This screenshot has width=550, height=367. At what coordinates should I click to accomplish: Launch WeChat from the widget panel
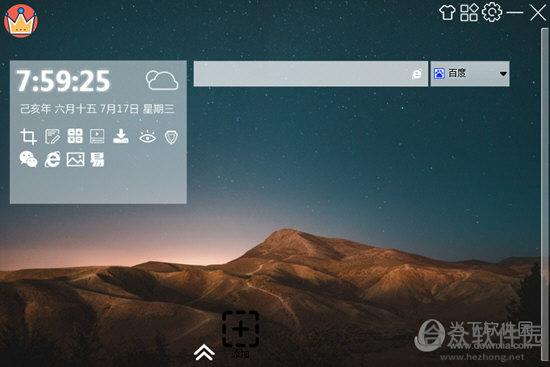point(28,160)
